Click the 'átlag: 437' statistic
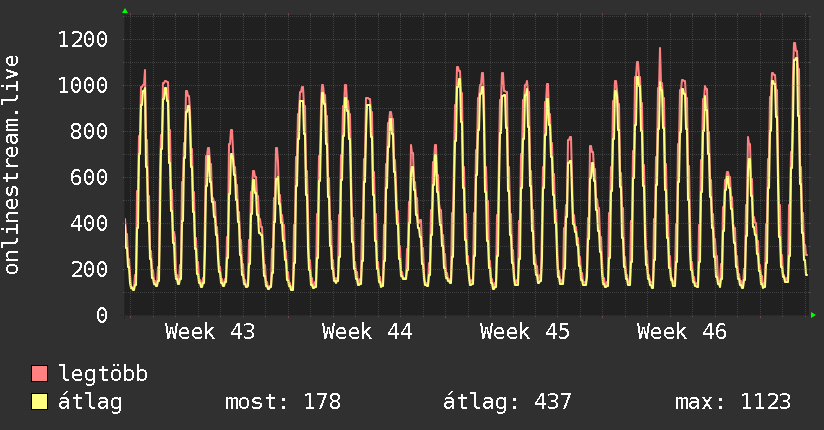The width and height of the screenshot is (824, 430). [x=507, y=402]
